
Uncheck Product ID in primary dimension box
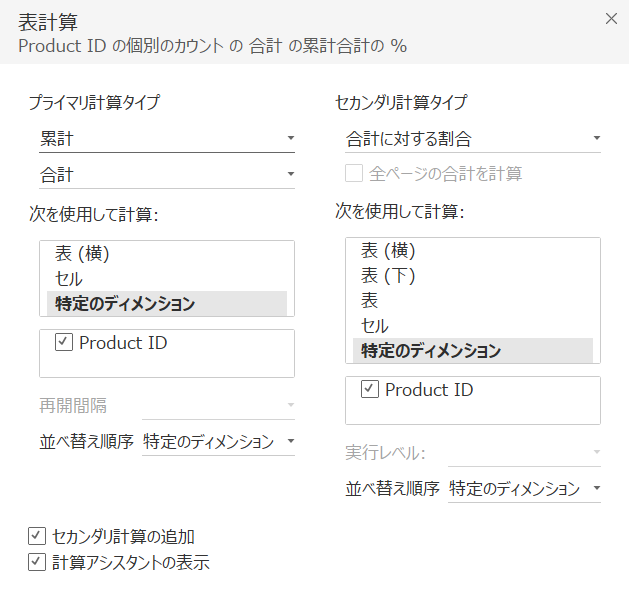click(64, 343)
